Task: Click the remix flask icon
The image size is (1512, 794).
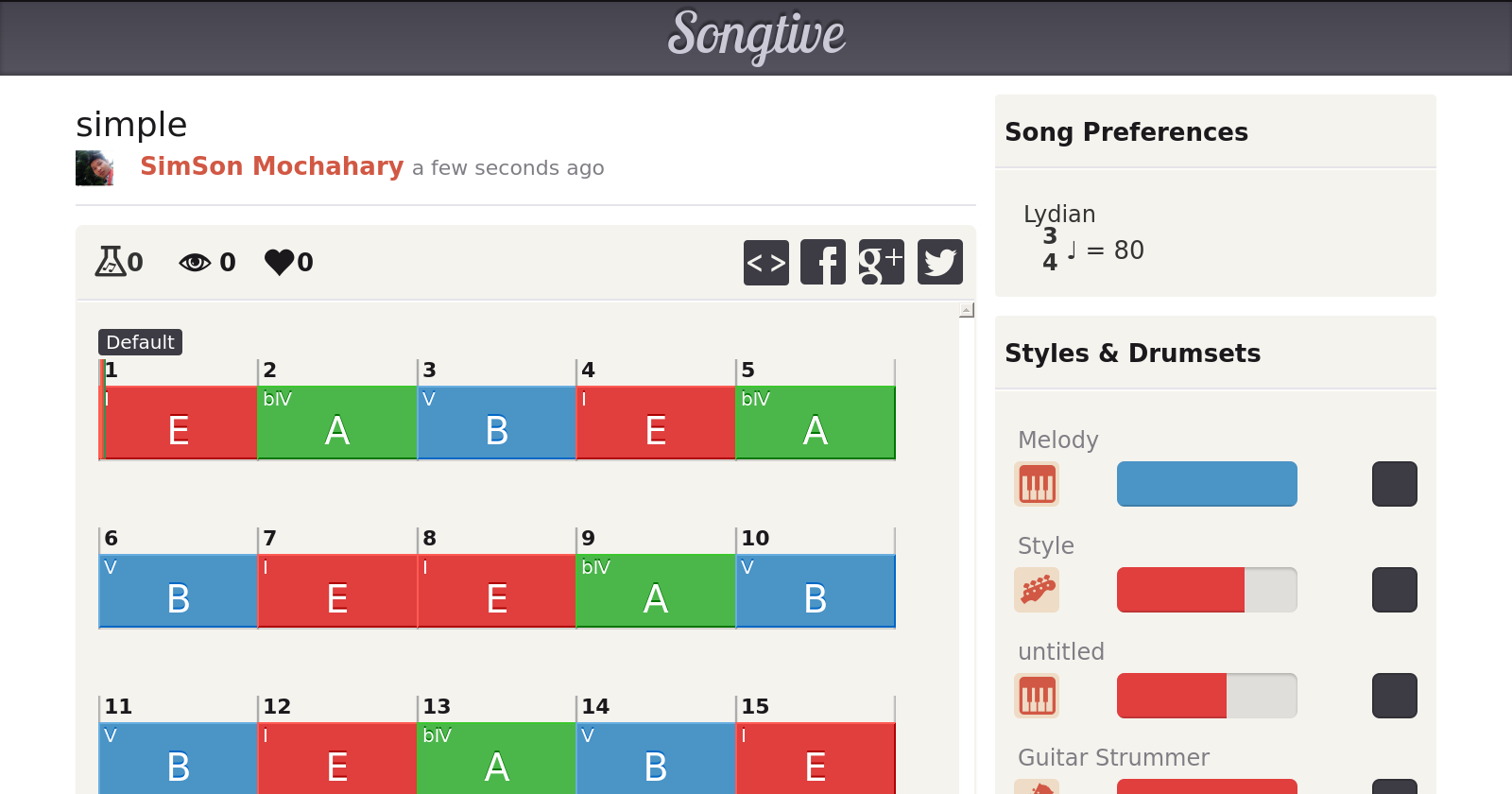Action: 111,262
